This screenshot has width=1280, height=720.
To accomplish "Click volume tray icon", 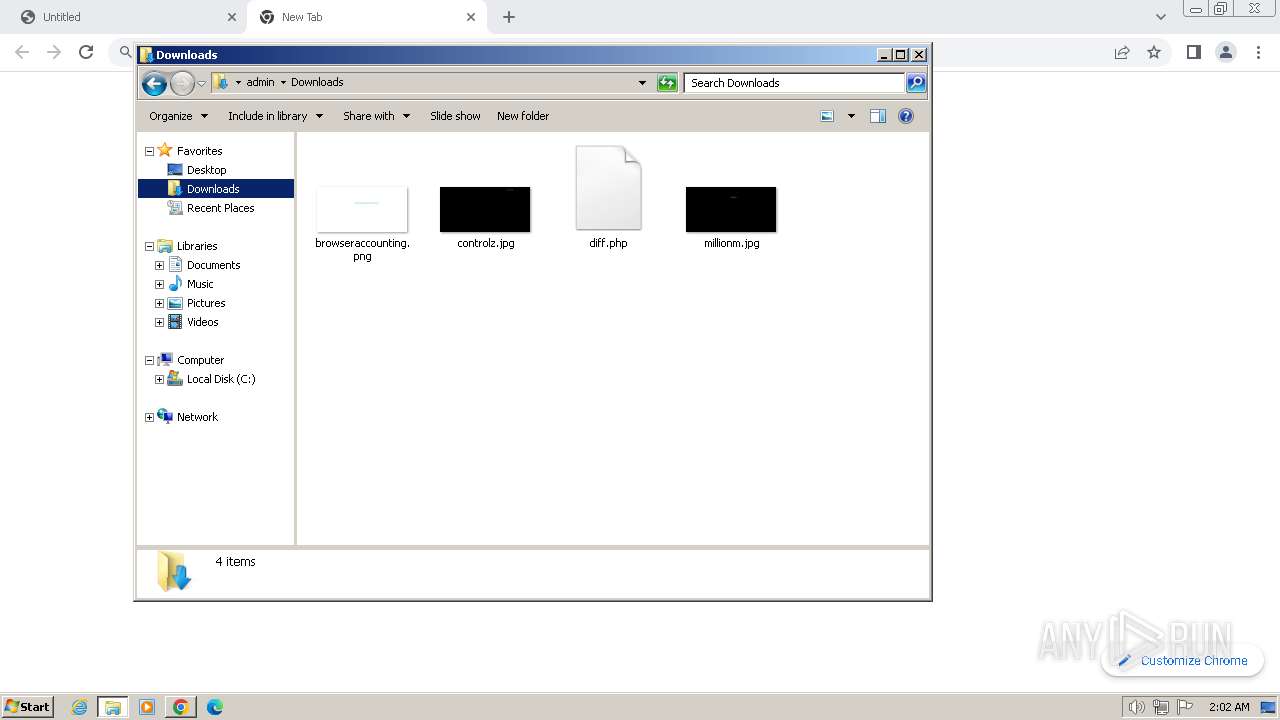I will (x=1137, y=707).
